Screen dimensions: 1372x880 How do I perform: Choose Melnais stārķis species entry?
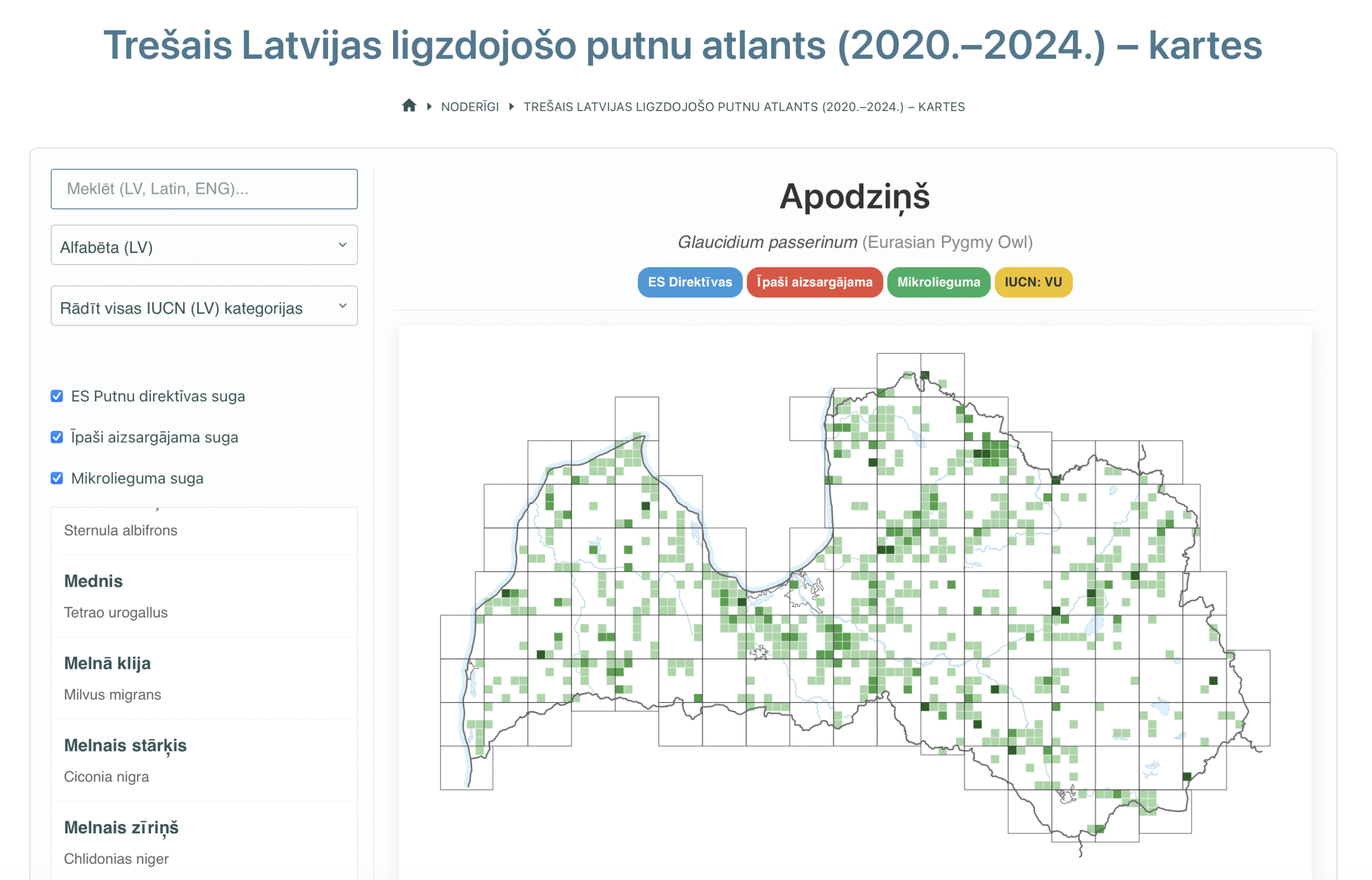tap(125, 745)
